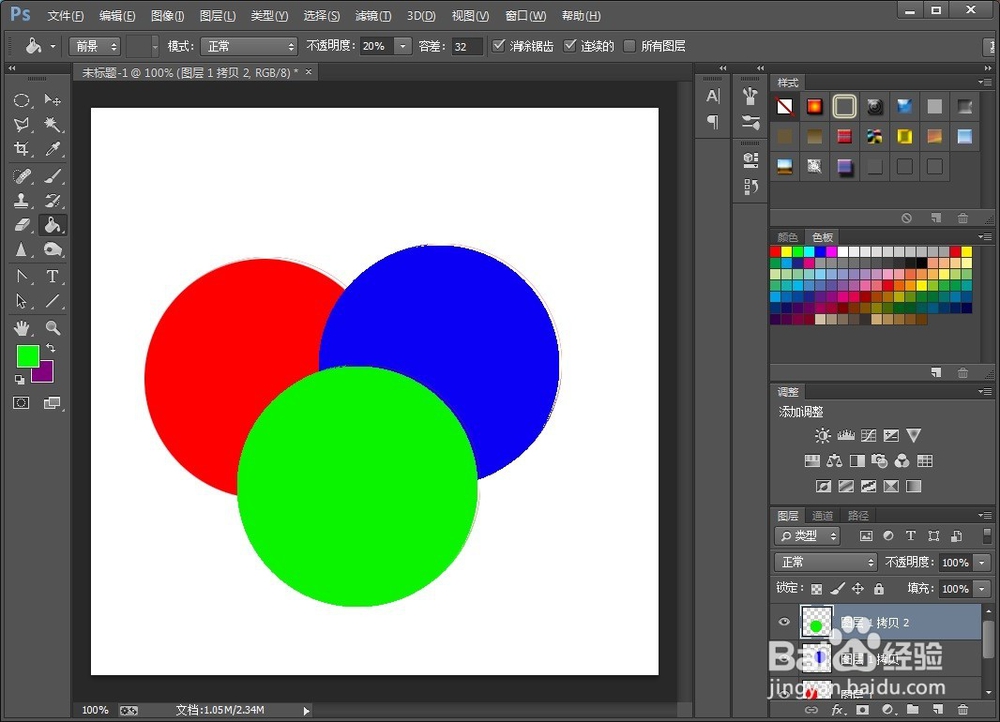Screen dimensions: 1000x722
Task: Select the Polygonal Lasso tool
Action: tap(21, 124)
